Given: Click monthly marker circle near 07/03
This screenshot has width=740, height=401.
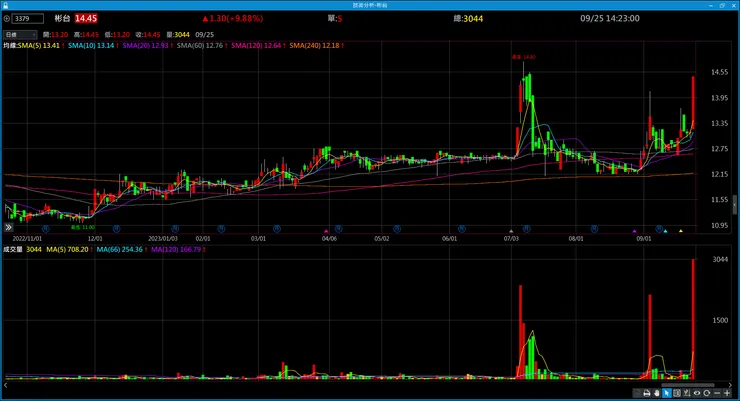Looking at the screenshot, I should click(527, 229).
